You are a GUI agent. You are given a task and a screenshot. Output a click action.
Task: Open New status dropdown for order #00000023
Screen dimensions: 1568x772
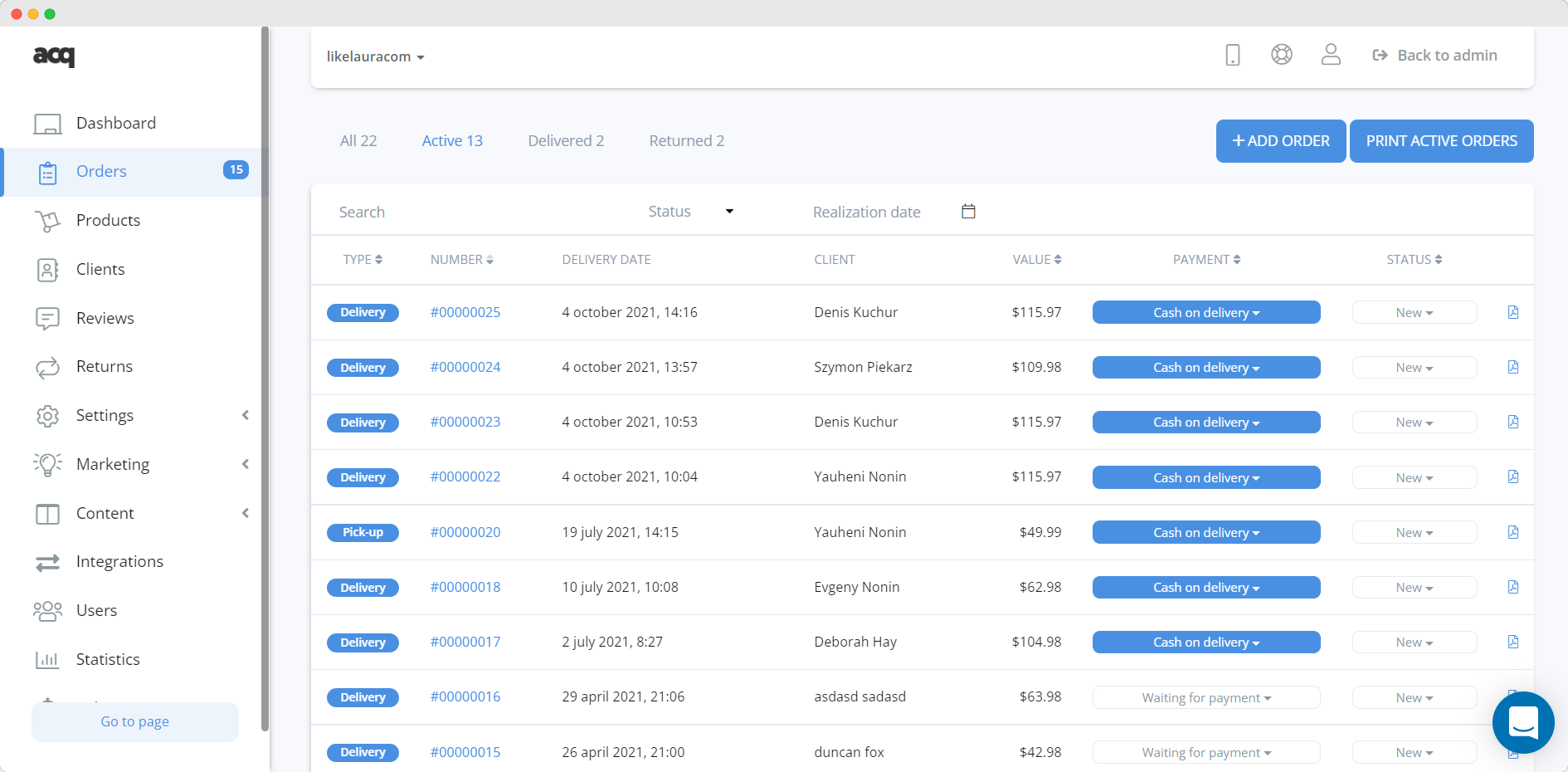pos(1415,422)
